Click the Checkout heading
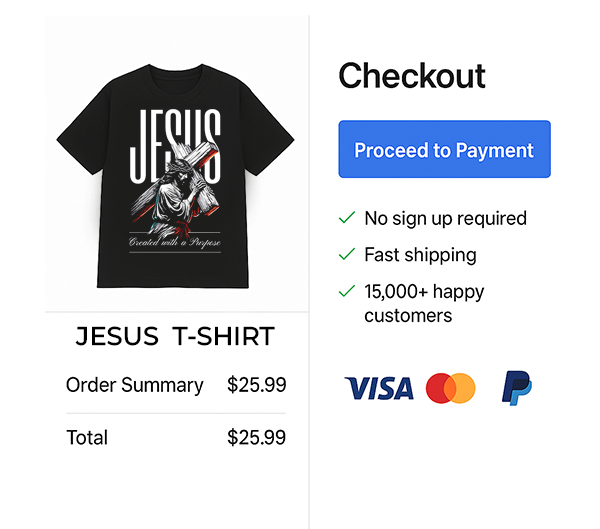 [412, 76]
